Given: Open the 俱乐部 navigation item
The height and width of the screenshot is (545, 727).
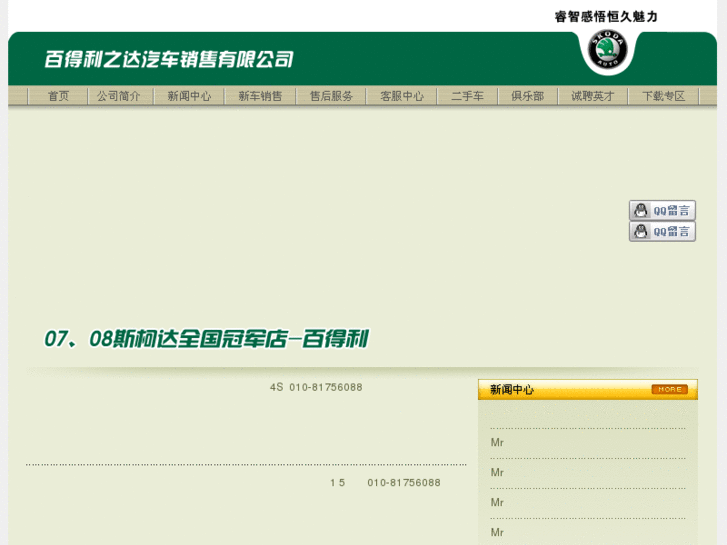Looking at the screenshot, I should click(528, 96).
